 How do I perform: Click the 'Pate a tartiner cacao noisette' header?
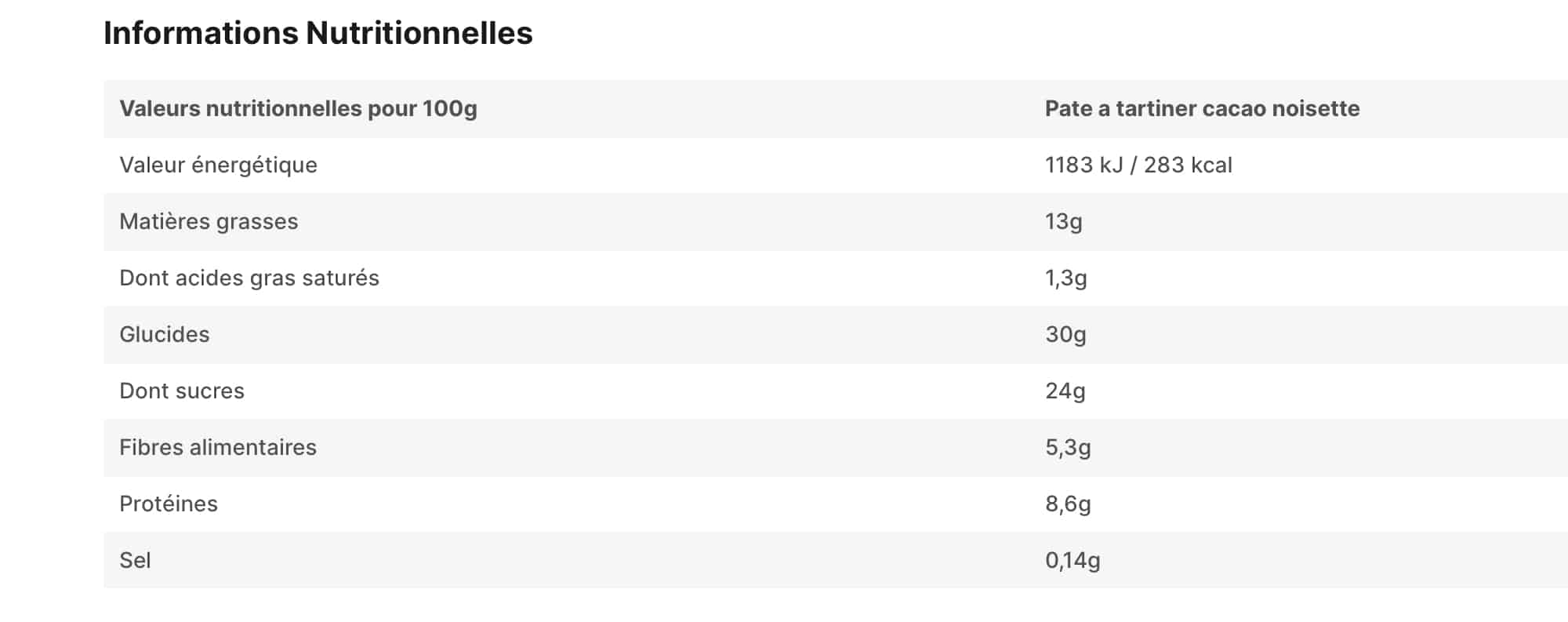pyautogui.click(x=1202, y=108)
